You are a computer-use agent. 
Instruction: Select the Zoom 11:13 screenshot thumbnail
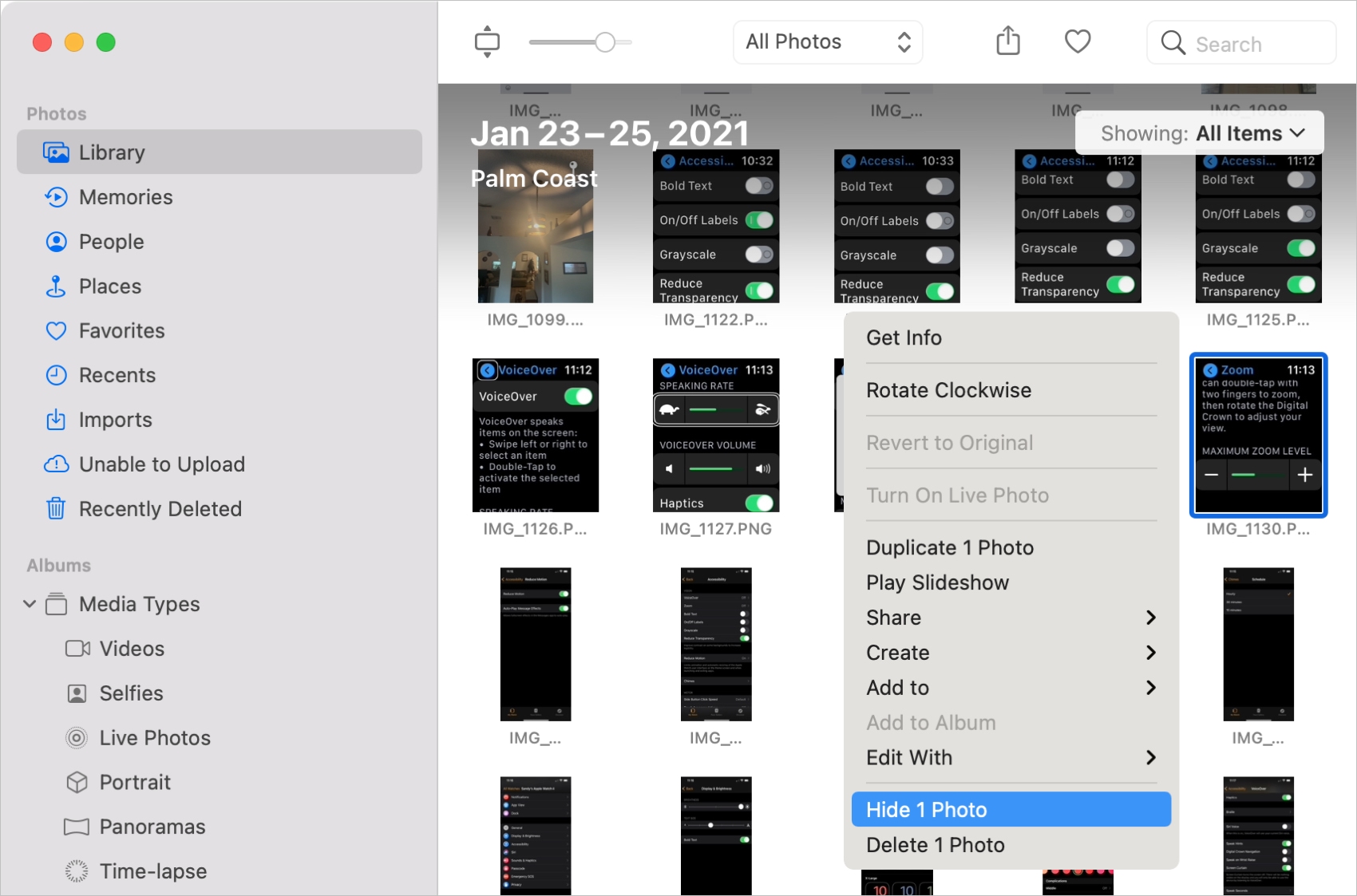1259,436
